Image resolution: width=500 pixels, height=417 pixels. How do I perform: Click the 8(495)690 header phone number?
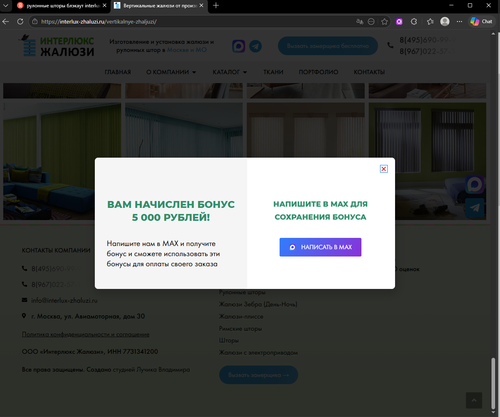(x=427, y=40)
